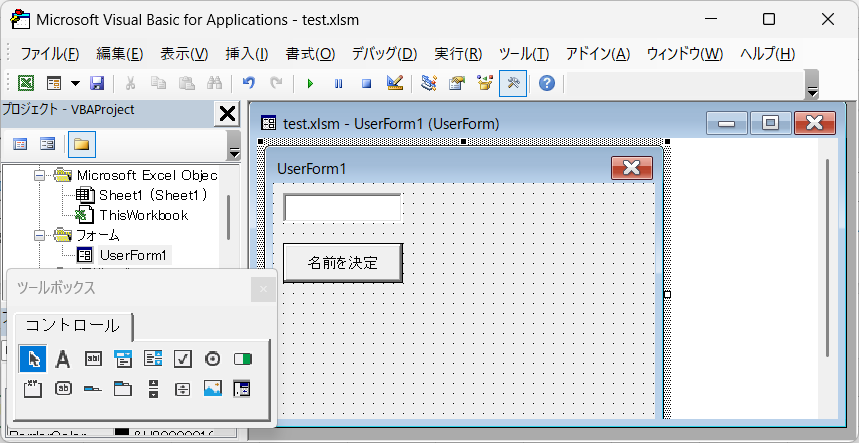Run the macro with the green play icon
859x443 pixels.
point(311,84)
